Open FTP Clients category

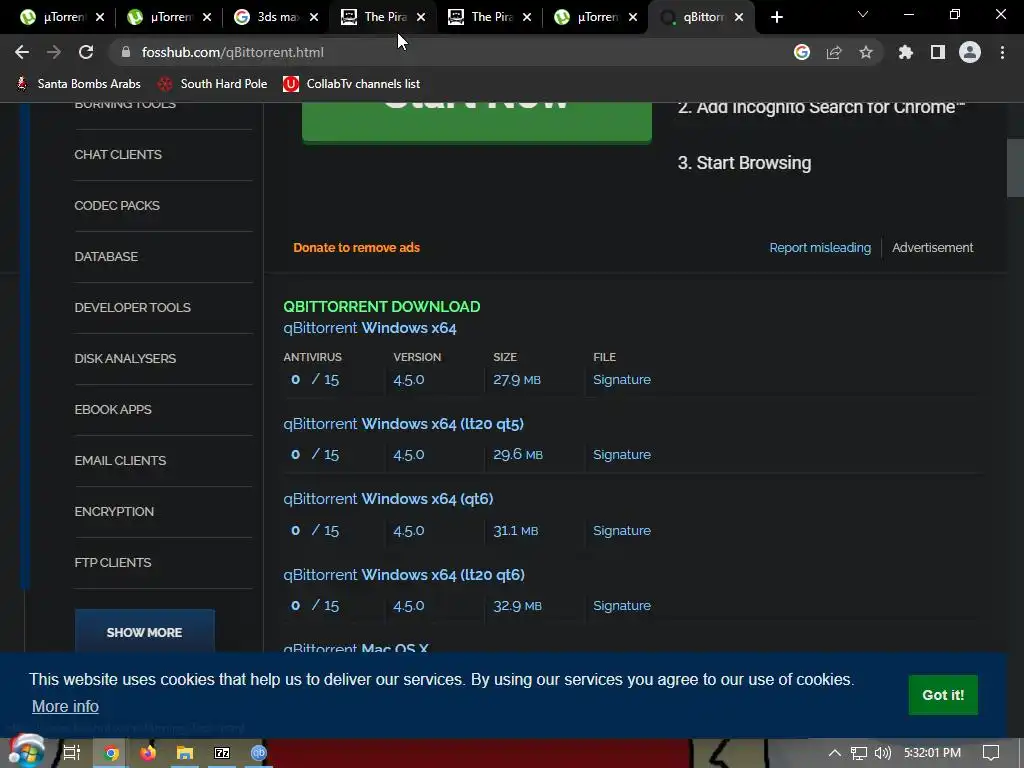click(x=113, y=562)
